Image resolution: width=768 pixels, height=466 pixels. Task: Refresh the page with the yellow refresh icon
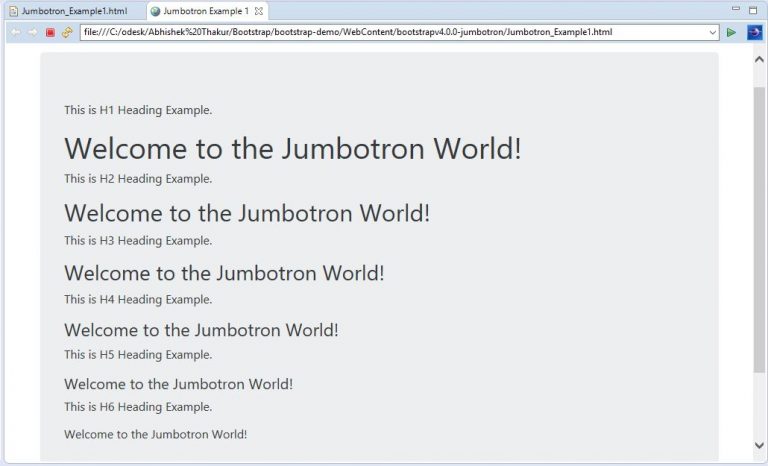67,32
